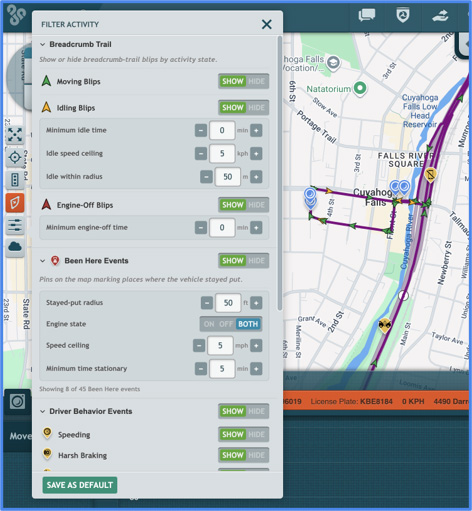
Task: Set Engine state to ON
Action: [209, 324]
